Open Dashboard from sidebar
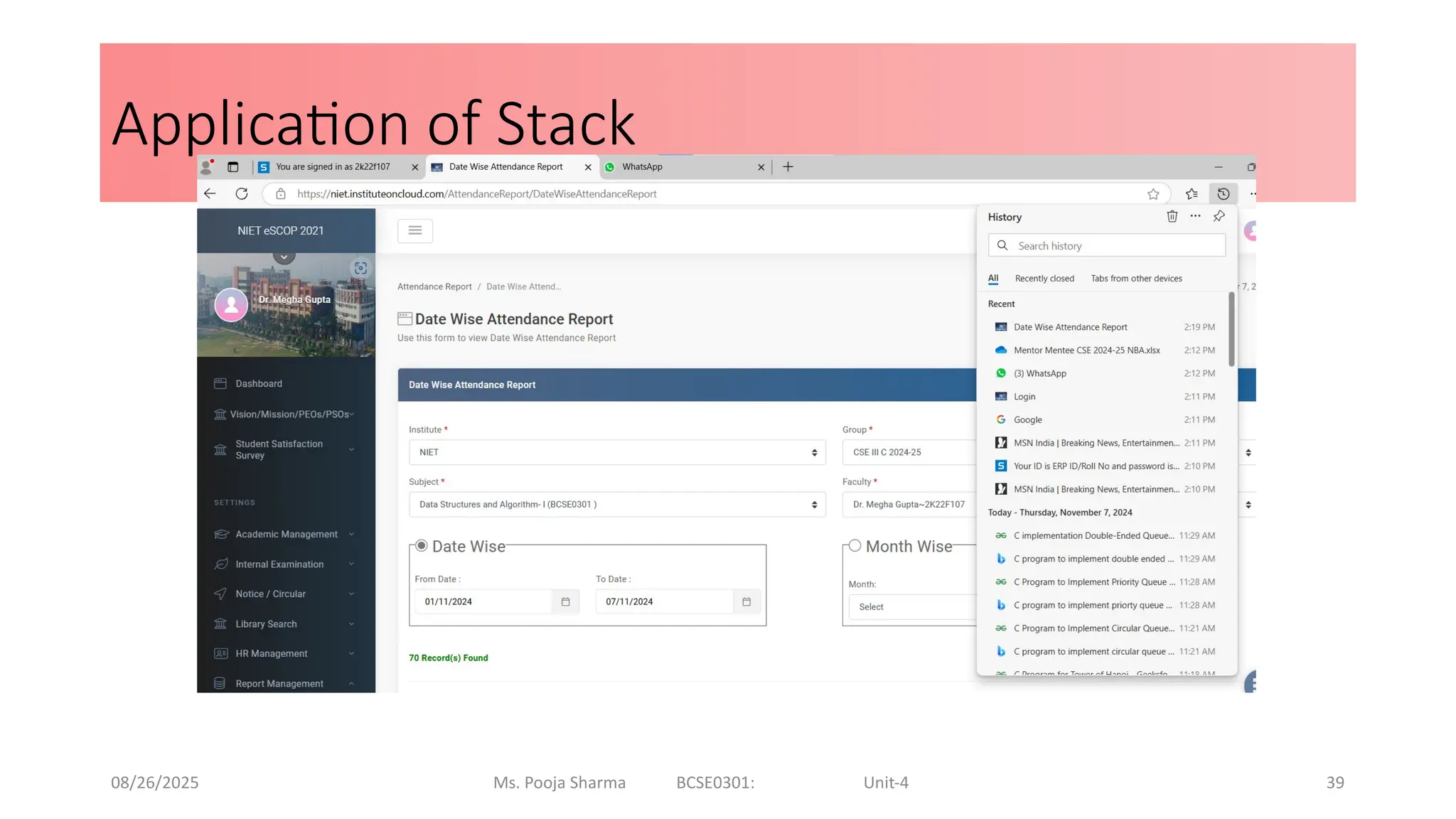 [x=259, y=383]
